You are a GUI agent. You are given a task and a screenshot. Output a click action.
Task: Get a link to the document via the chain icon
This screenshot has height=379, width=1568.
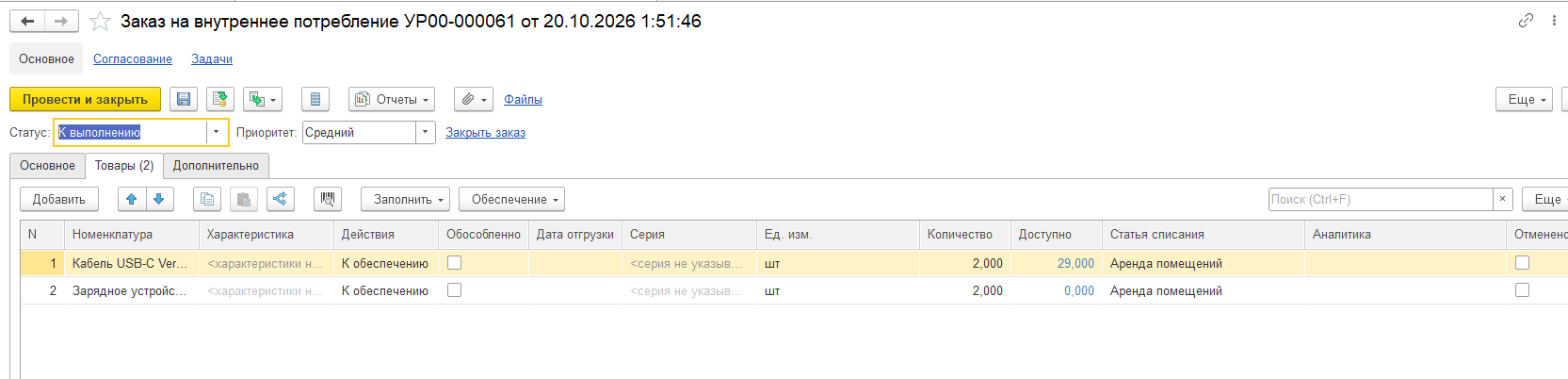(x=1526, y=21)
